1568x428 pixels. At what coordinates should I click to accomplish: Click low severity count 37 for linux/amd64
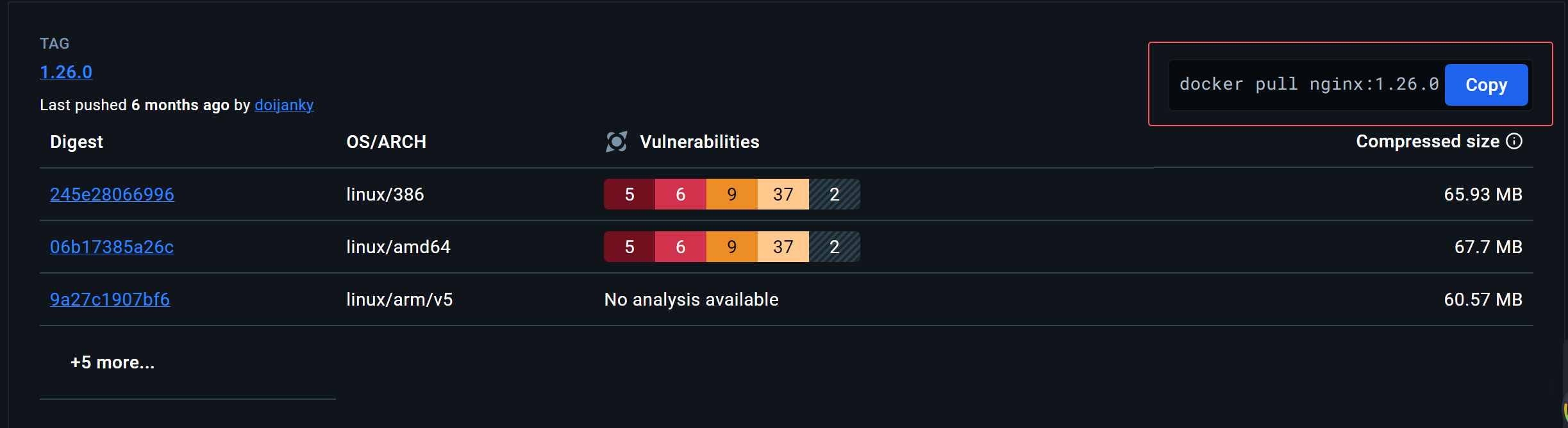click(783, 247)
